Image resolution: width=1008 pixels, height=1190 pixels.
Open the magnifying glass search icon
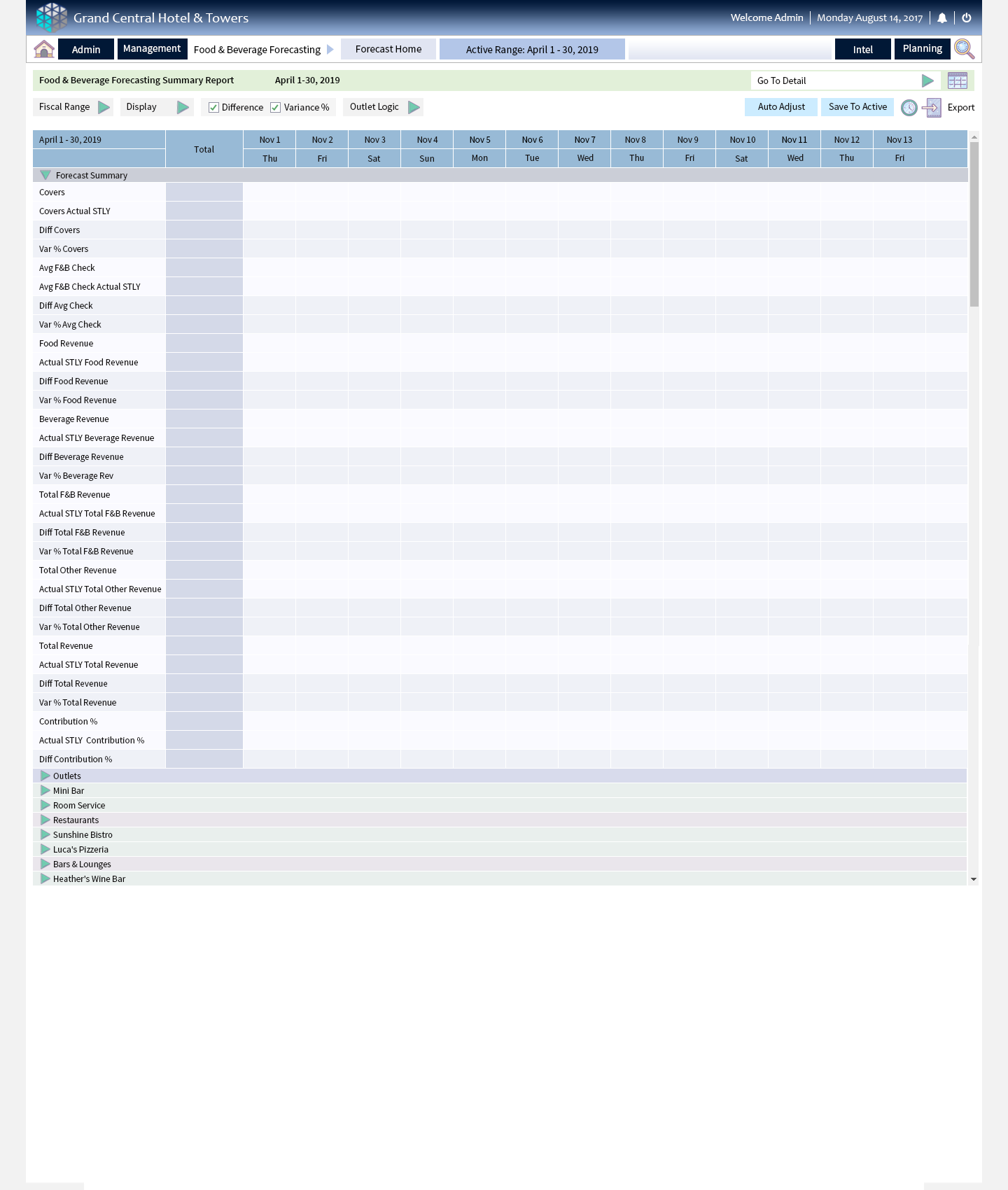pyautogui.click(x=964, y=49)
